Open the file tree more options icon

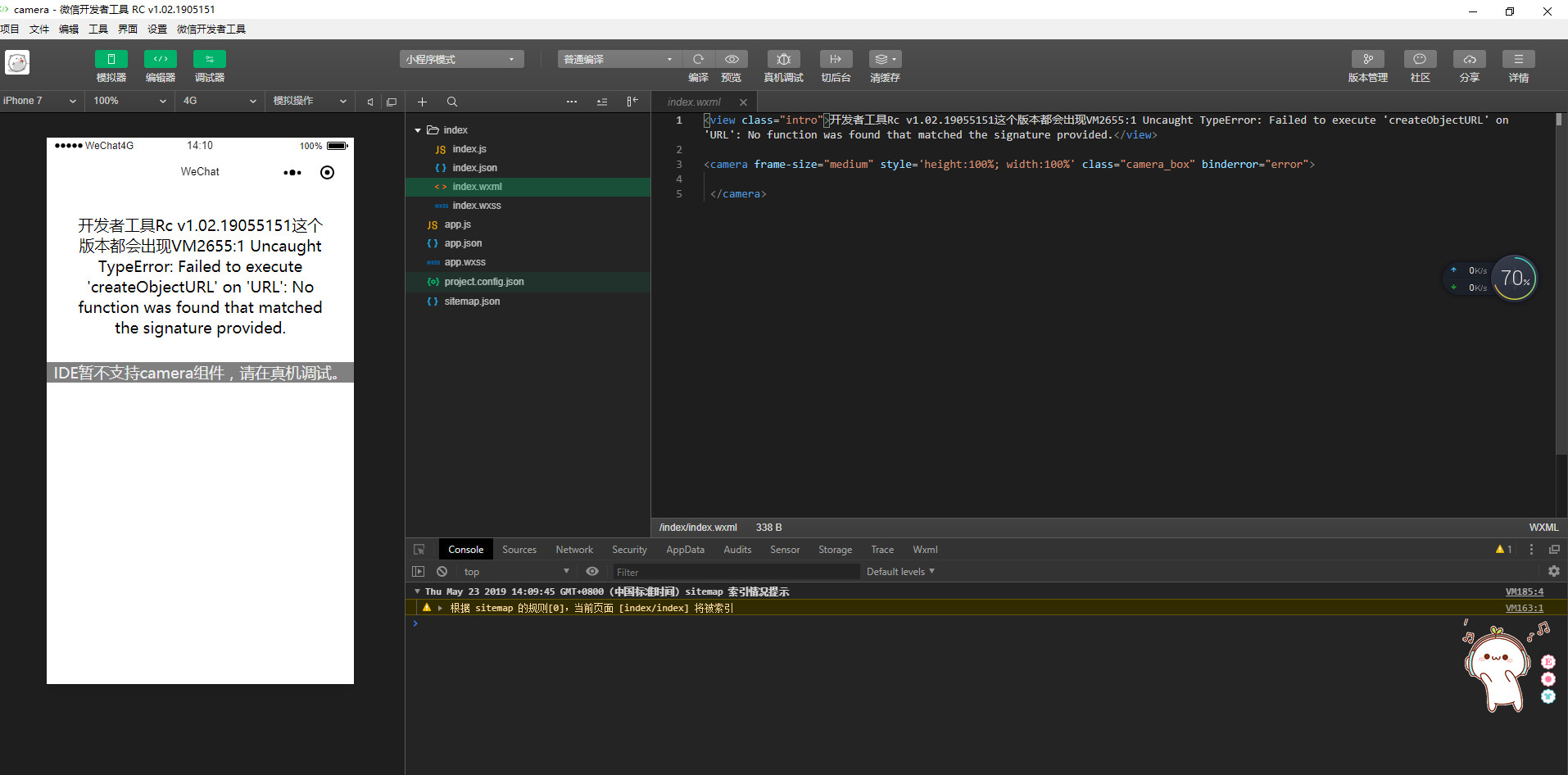point(572,102)
